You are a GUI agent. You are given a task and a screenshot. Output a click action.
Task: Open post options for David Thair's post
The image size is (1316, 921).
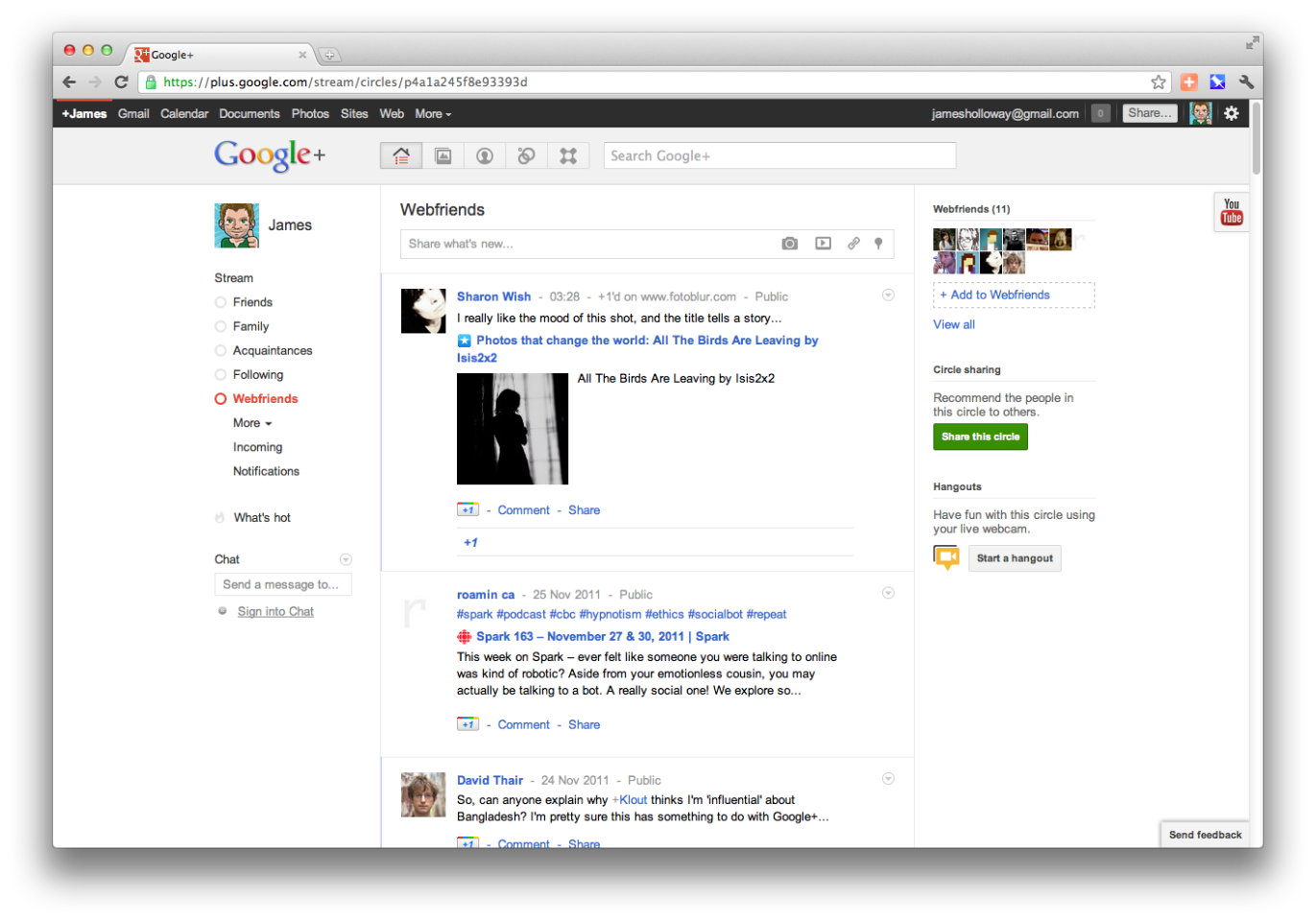tap(888, 779)
